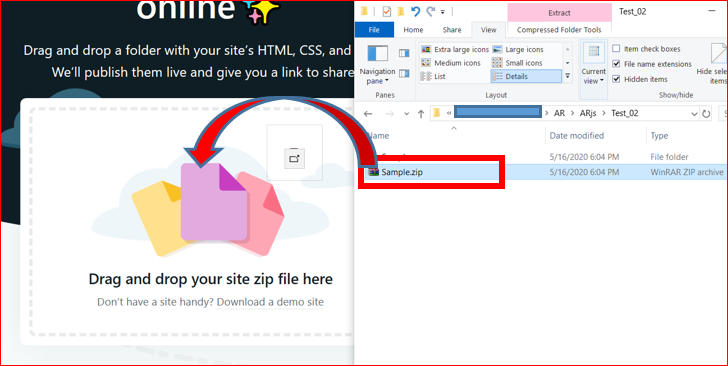Switch to List layout
This screenshot has width=728, height=366.
[433, 76]
